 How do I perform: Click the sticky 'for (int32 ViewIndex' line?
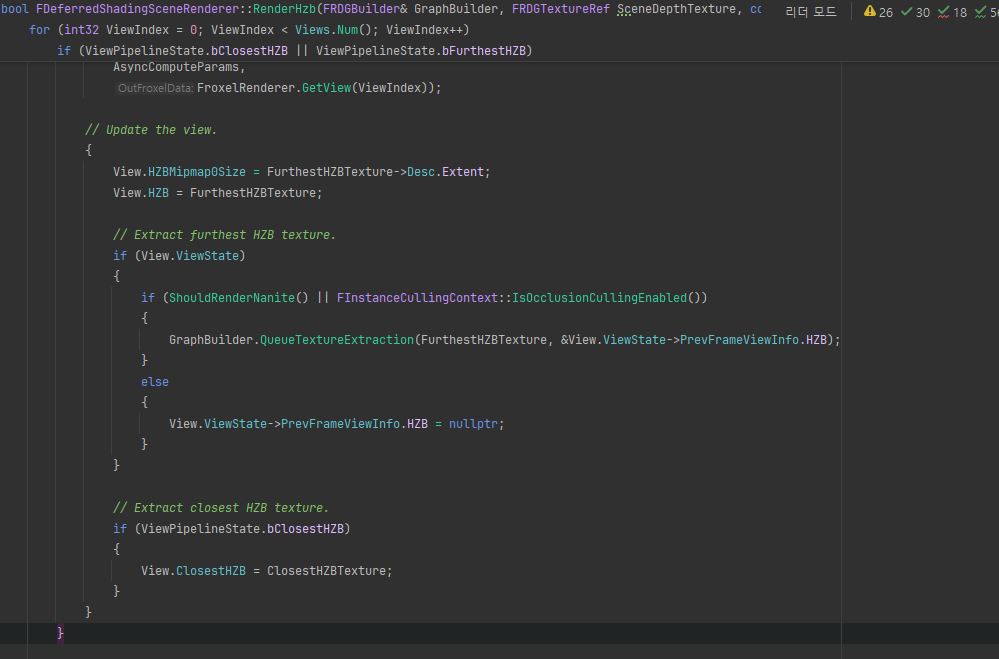pos(249,30)
